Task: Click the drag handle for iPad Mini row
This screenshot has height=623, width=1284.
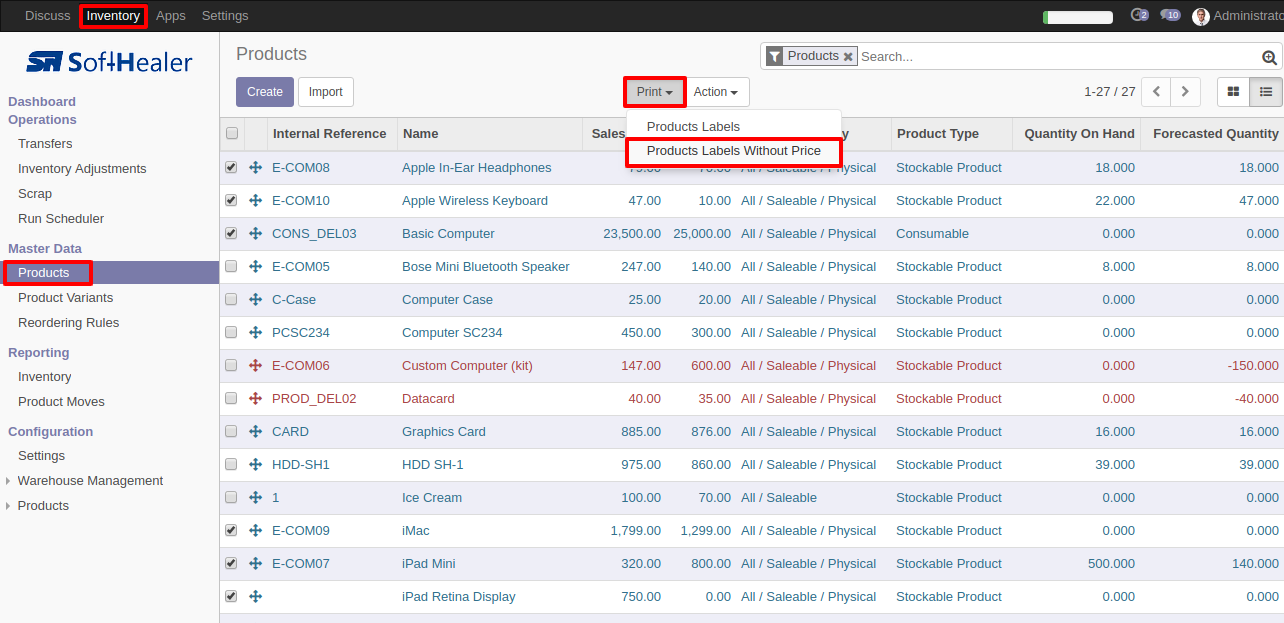Action: pos(255,564)
